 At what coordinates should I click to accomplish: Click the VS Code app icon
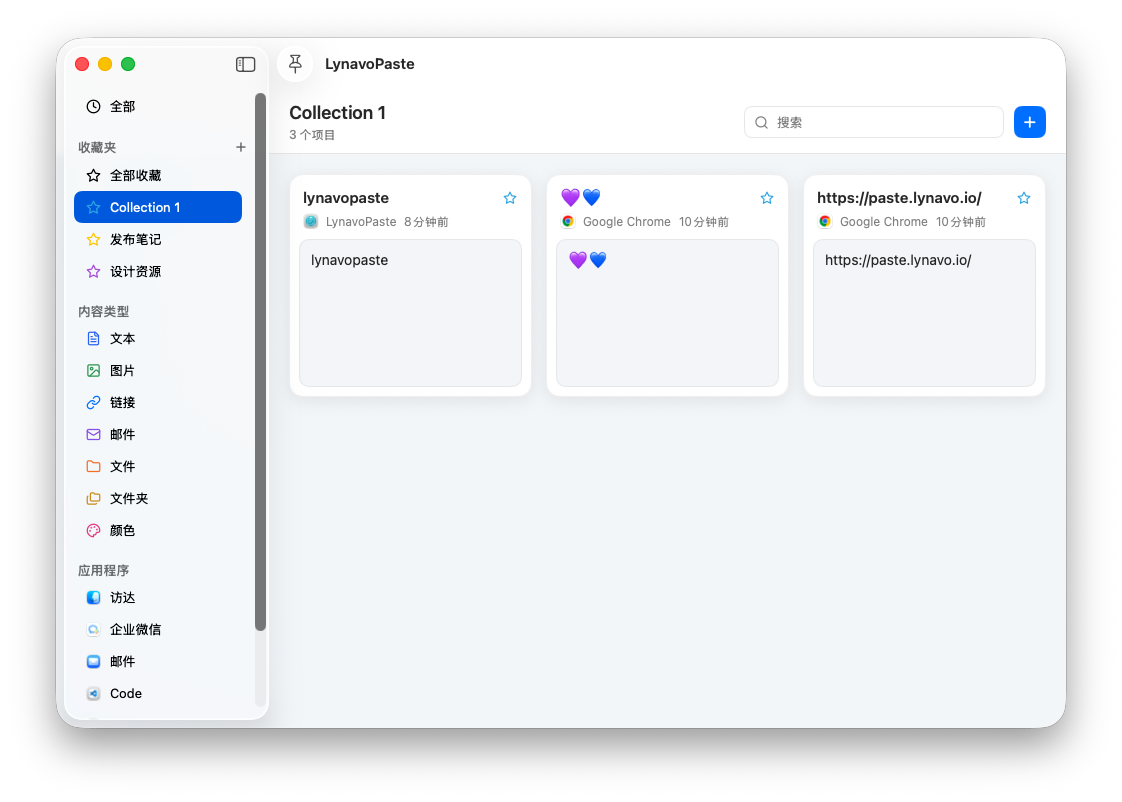click(94, 694)
